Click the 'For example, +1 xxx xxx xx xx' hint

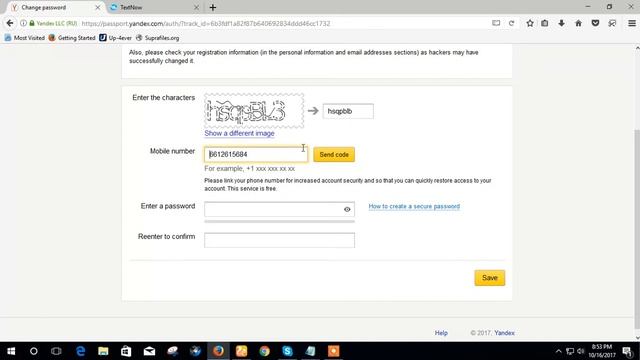[x=250, y=169]
